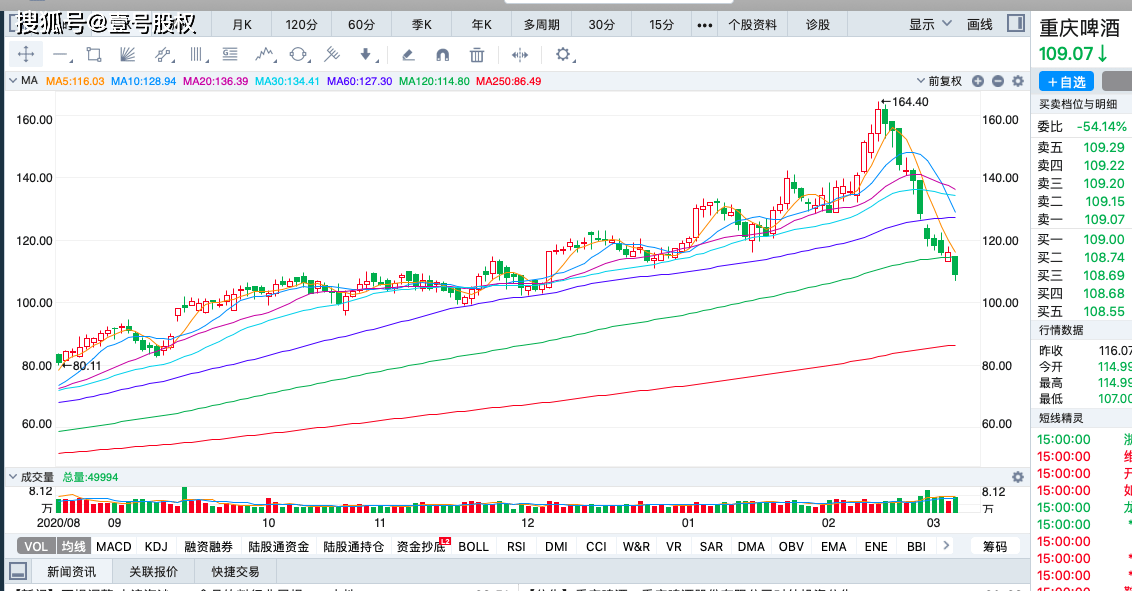
Task: Switch to 月K monthly chart
Action: click(x=242, y=25)
